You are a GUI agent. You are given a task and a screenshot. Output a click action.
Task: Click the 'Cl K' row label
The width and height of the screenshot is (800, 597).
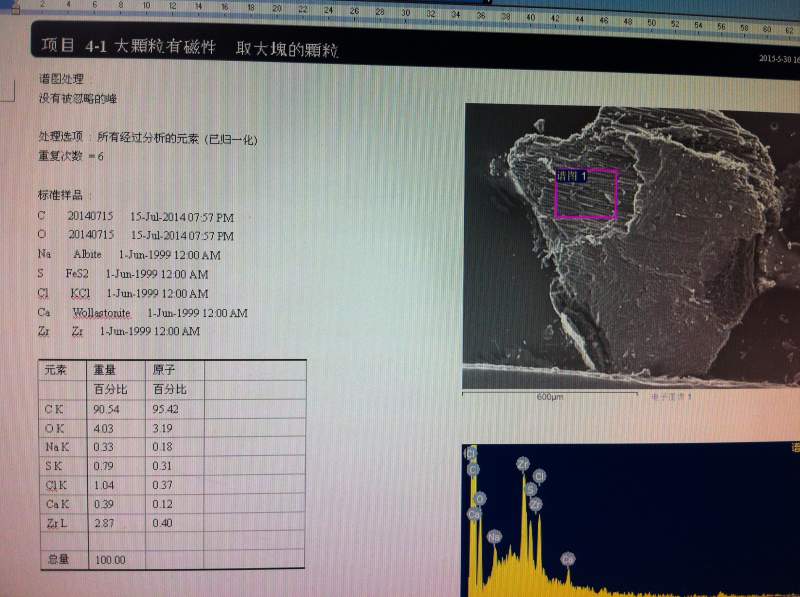56,485
